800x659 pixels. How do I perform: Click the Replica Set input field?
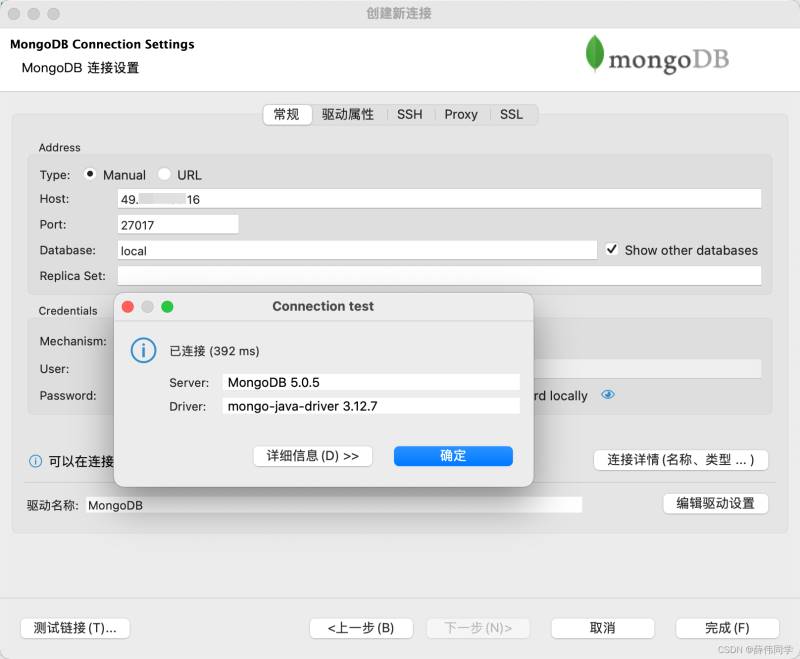[x=439, y=276]
